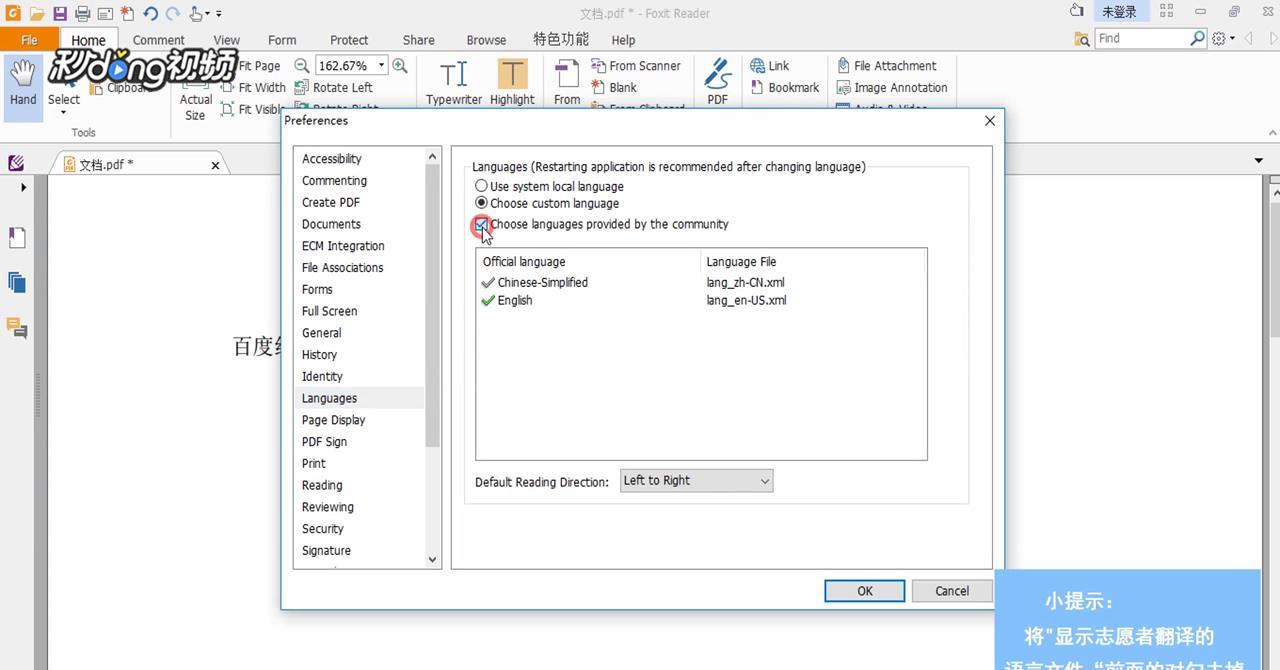Switch to the Comment ribbon tab

tap(158, 40)
